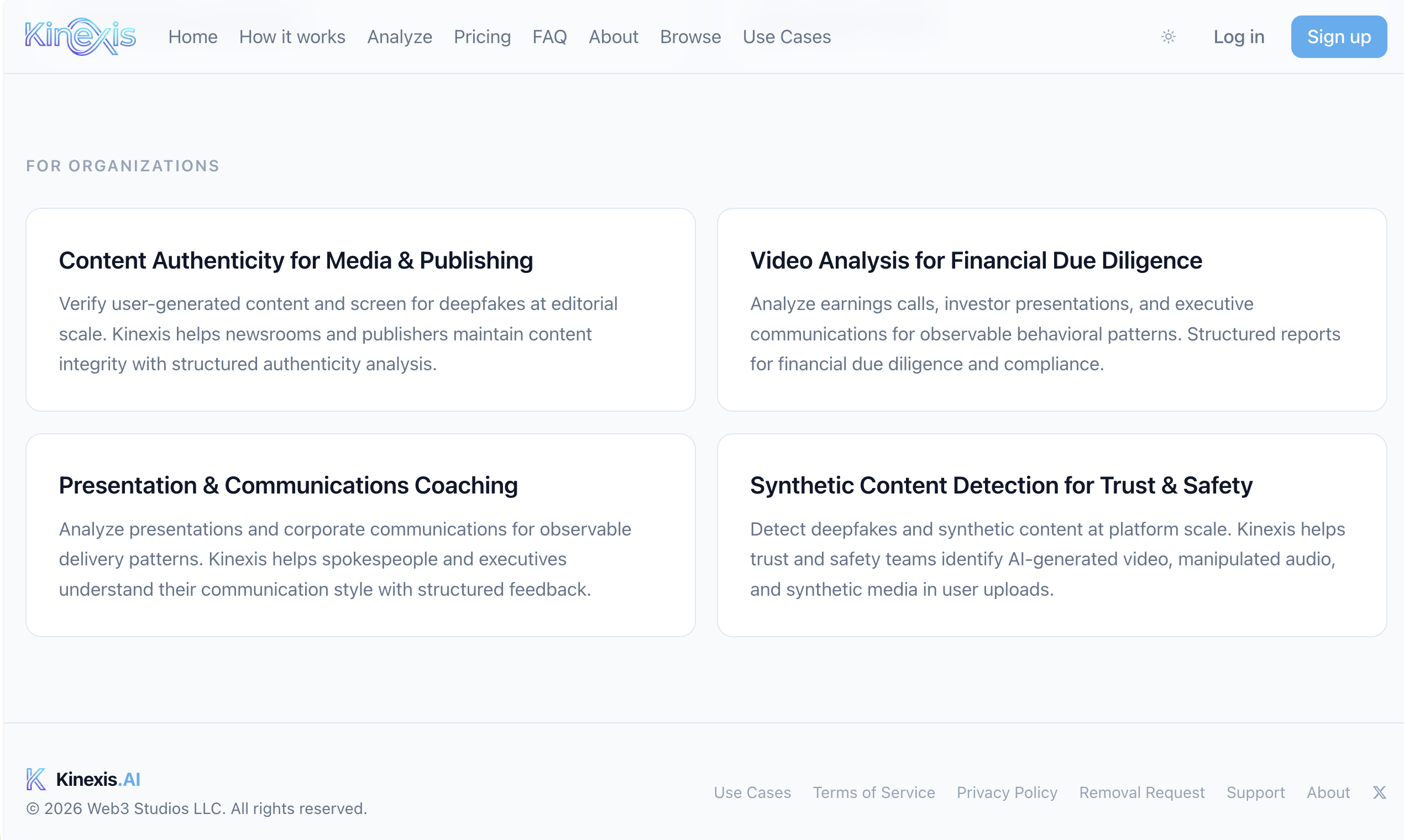Open the Support link in the footer
Screen dimensions: 1404x840
click(1256, 792)
